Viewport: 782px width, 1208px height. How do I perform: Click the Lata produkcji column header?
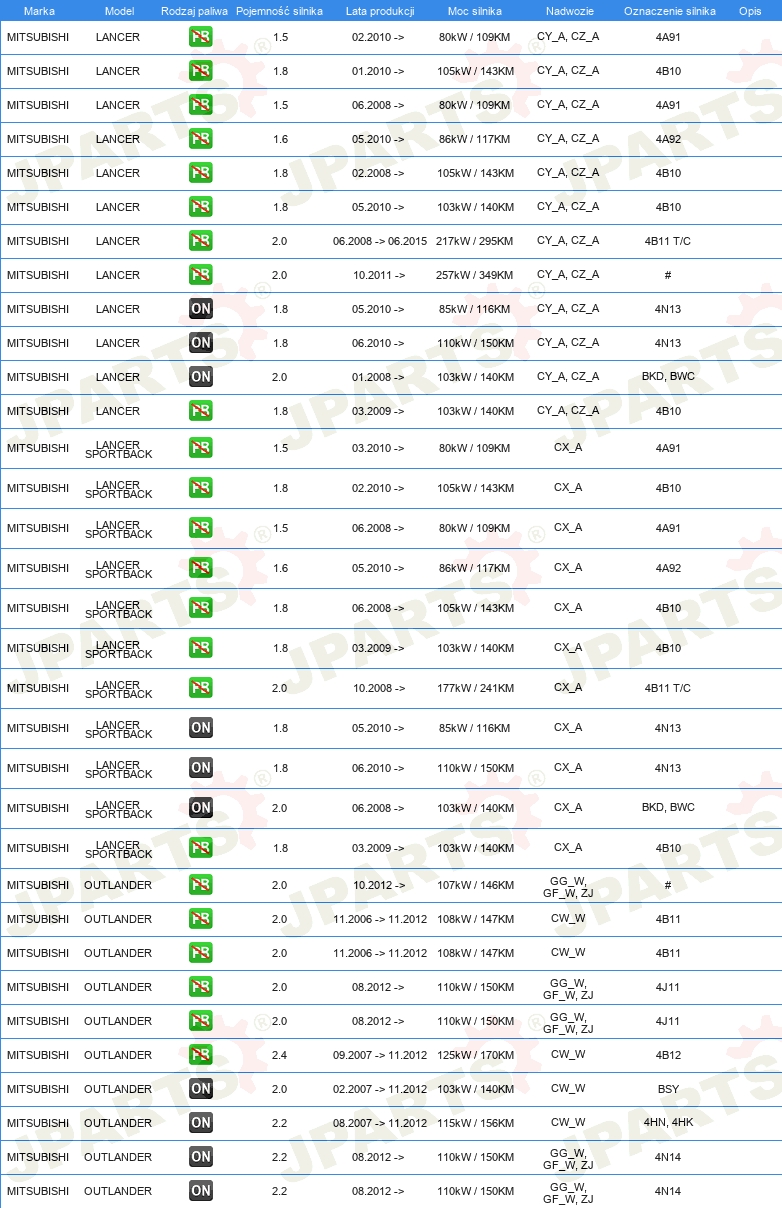(380, 11)
